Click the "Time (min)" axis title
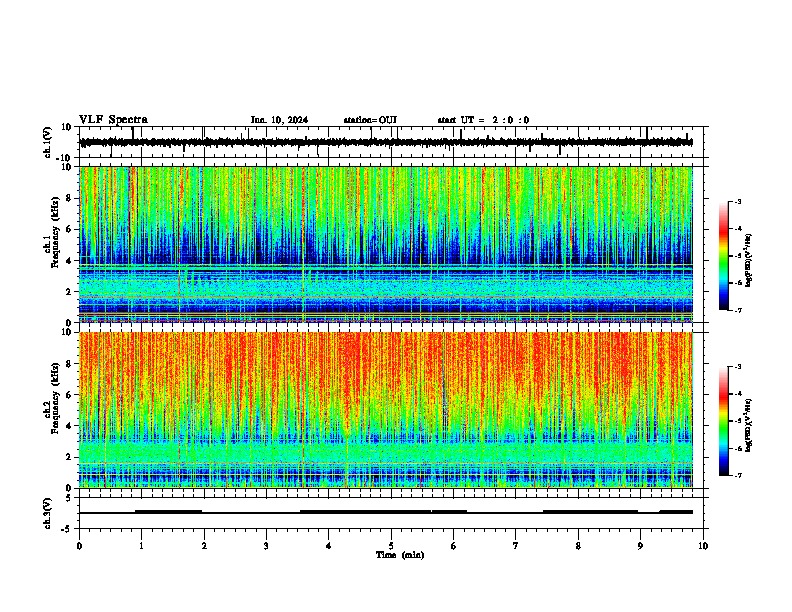Screen dimensions: 792x612 400,555
